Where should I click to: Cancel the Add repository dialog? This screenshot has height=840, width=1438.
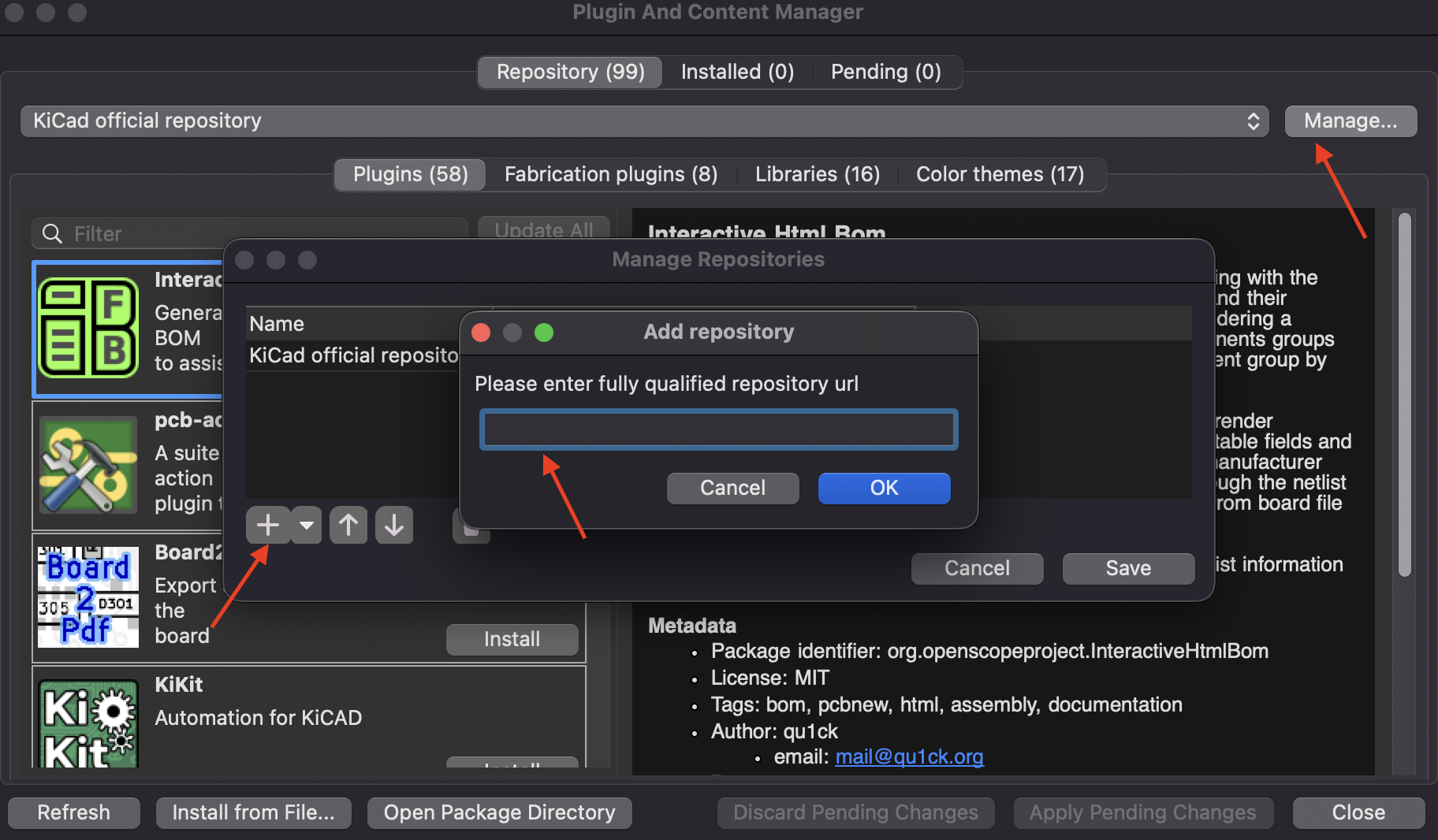732,488
